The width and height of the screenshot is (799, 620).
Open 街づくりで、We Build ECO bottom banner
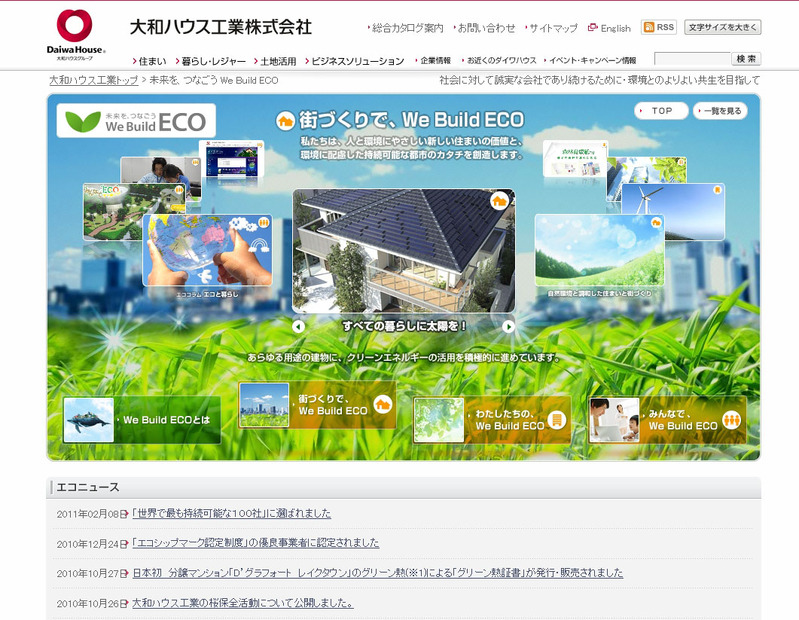tap(317, 405)
